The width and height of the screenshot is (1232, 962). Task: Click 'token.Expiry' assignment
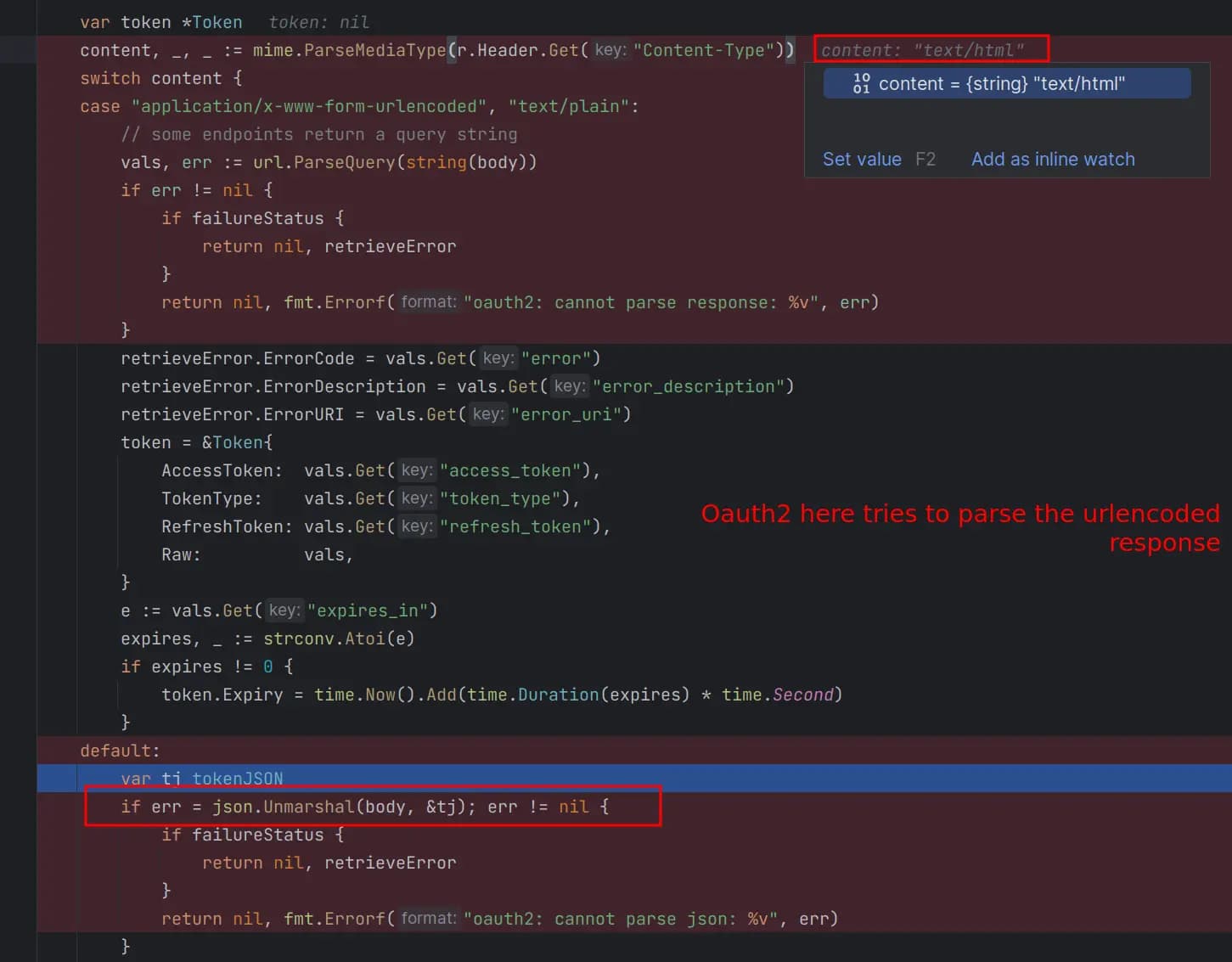coord(222,695)
